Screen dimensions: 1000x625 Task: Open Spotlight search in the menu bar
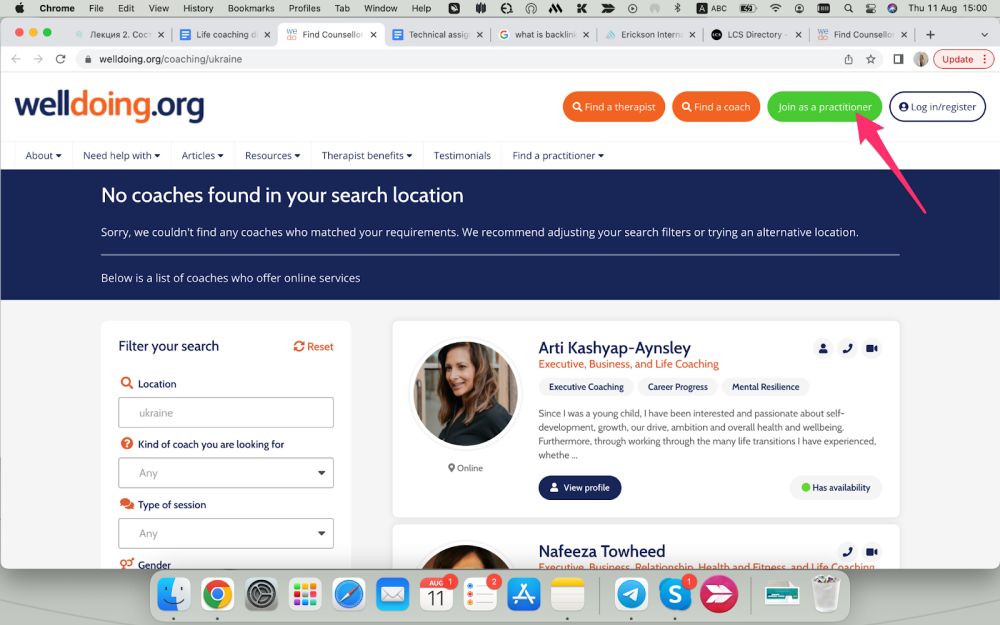coord(848,8)
